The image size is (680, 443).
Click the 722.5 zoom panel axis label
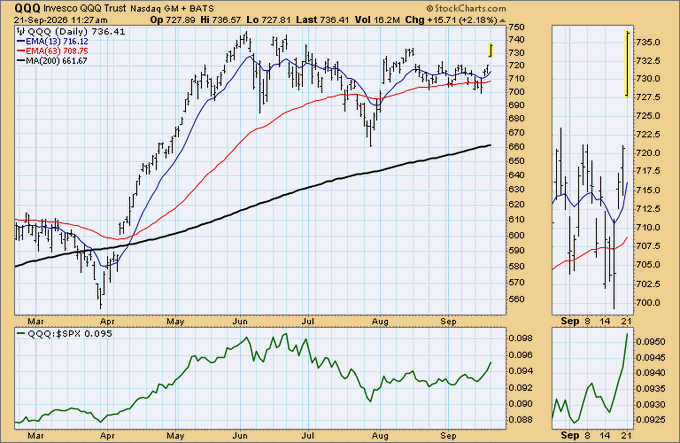[x=648, y=134]
